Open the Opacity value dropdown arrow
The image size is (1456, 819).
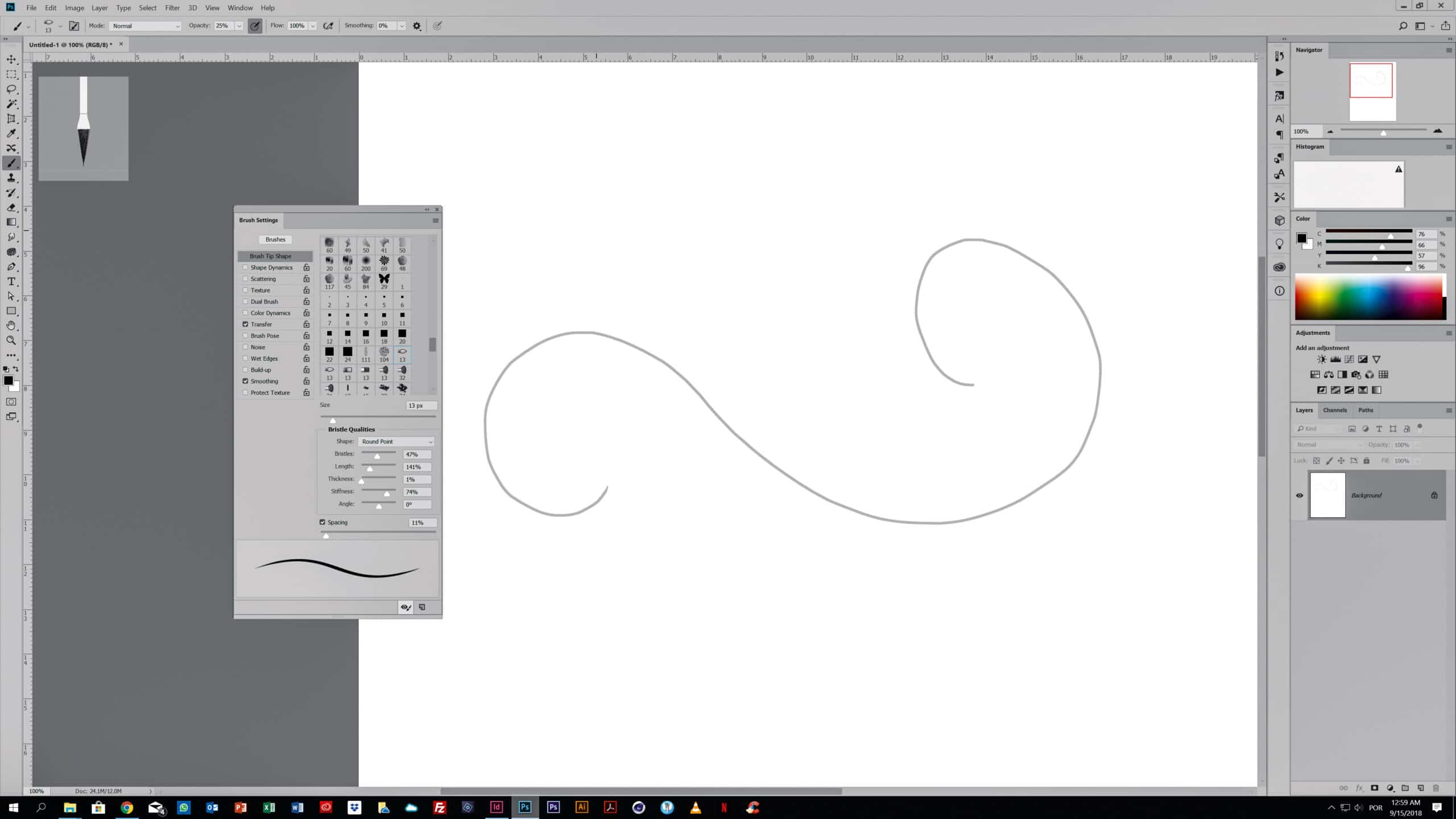pyautogui.click(x=239, y=26)
